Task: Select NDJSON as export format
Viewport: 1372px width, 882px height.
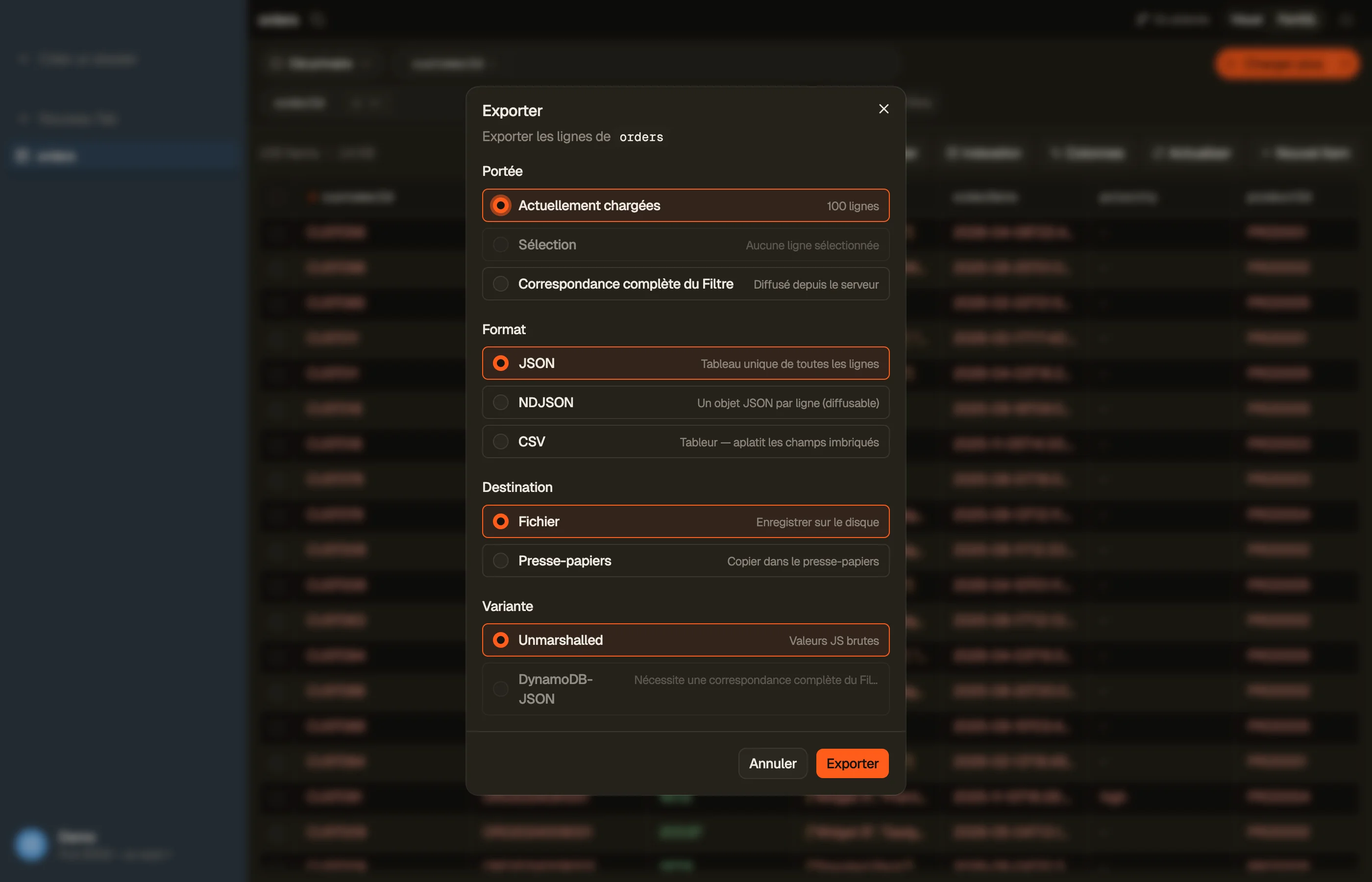Action: coord(686,402)
